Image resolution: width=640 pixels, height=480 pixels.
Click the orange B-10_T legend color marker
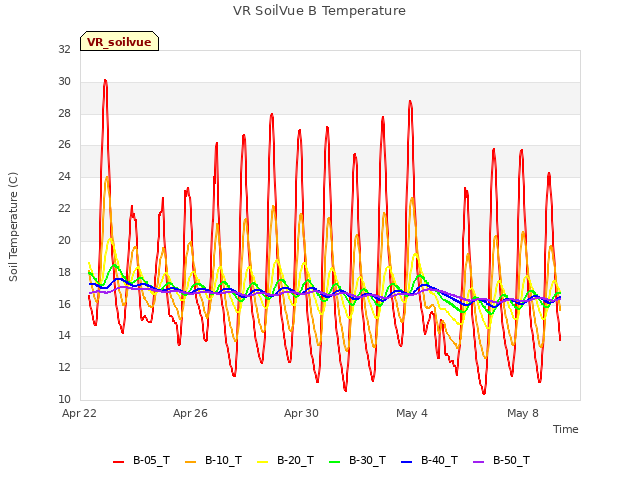[190, 462]
